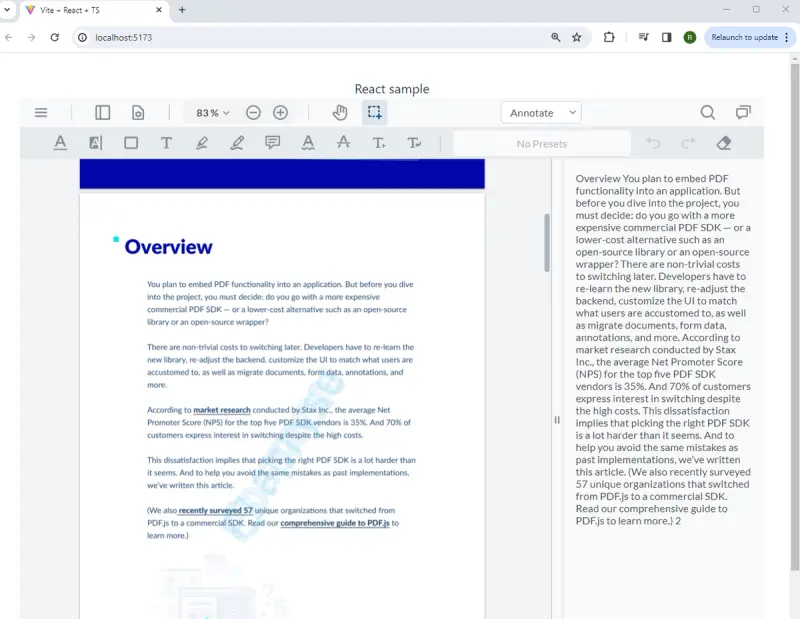800x619 pixels.
Task: Select the marquee selection tool
Action: [x=374, y=113]
